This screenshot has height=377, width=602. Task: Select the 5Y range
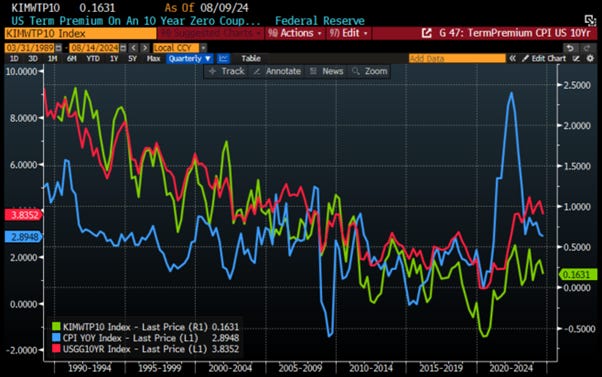click(x=132, y=58)
